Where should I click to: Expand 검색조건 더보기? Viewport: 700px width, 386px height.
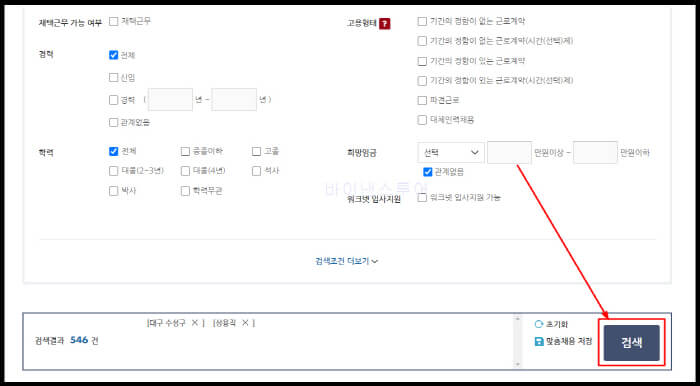346,261
